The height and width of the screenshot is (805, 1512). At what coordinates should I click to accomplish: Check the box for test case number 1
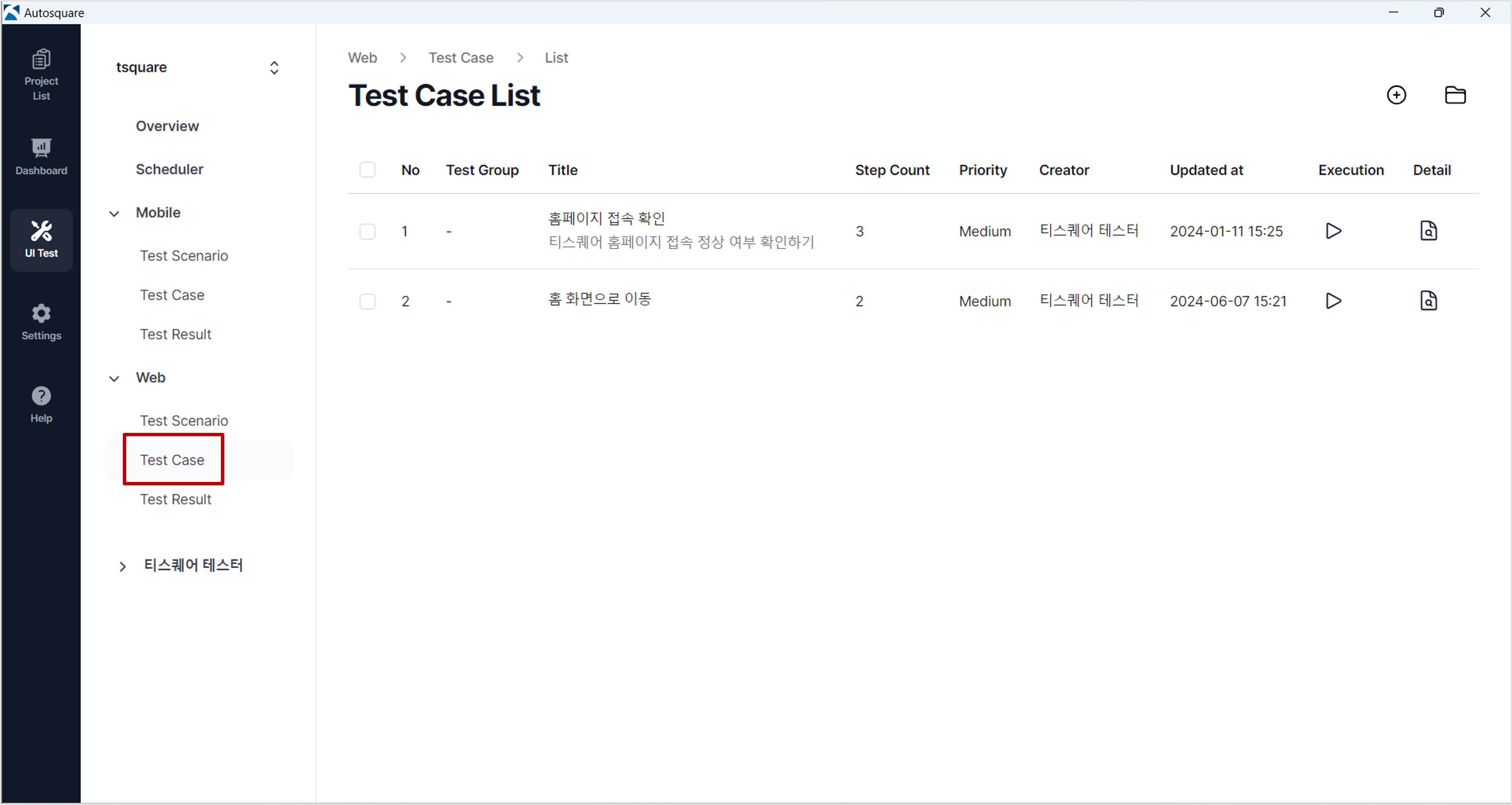[x=367, y=231]
